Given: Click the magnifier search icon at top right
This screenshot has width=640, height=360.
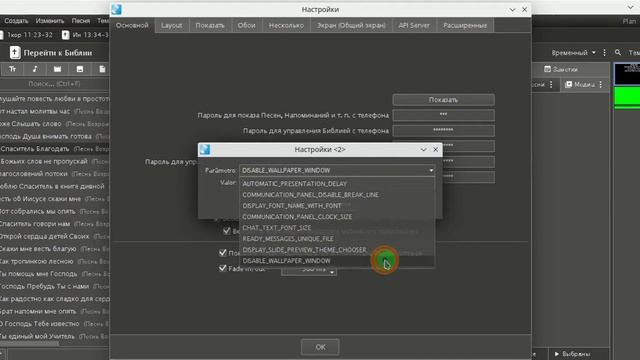Looking at the screenshot, I should (618, 52).
